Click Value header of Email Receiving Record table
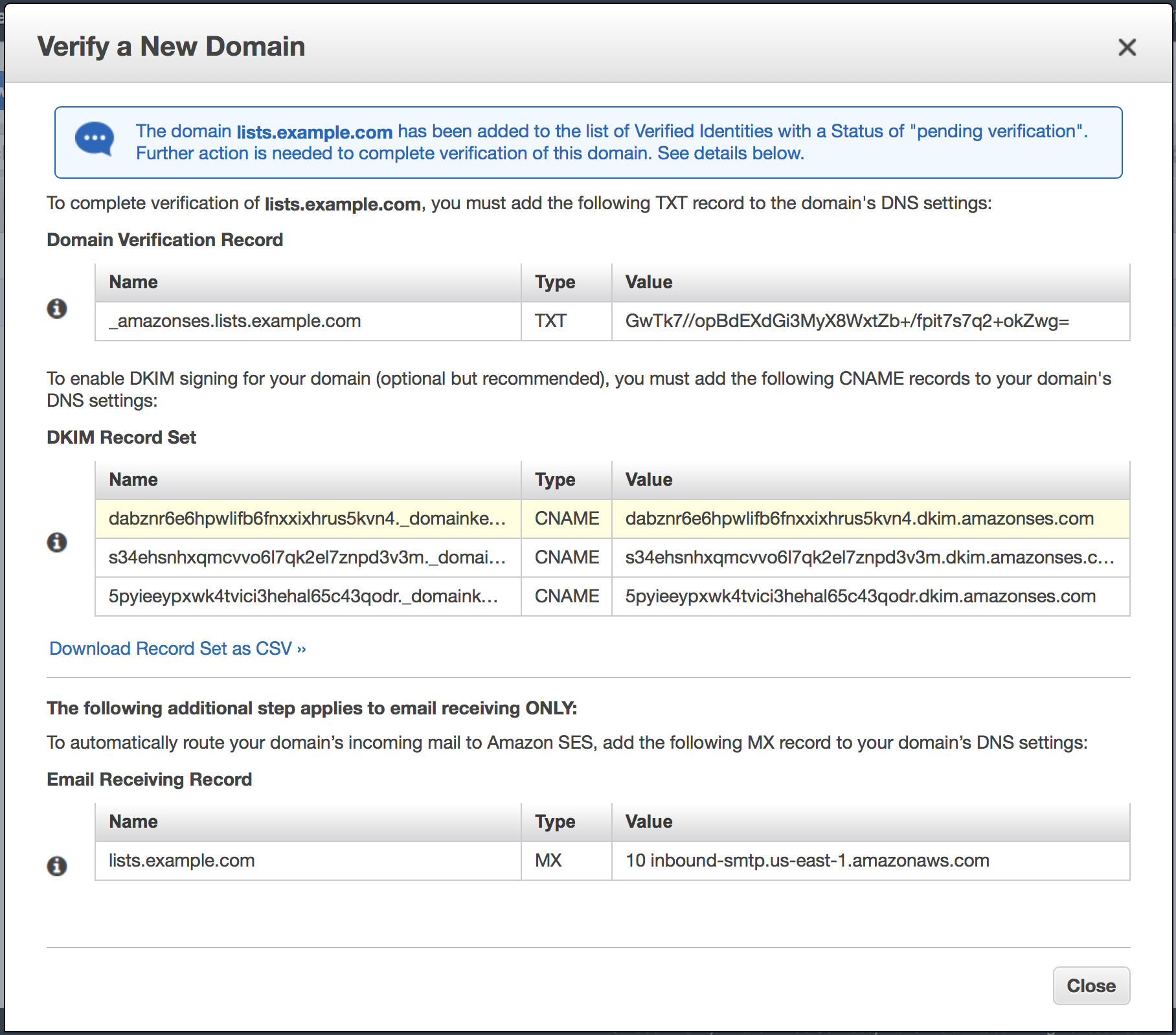This screenshot has height=1035, width=1176. tap(871, 822)
